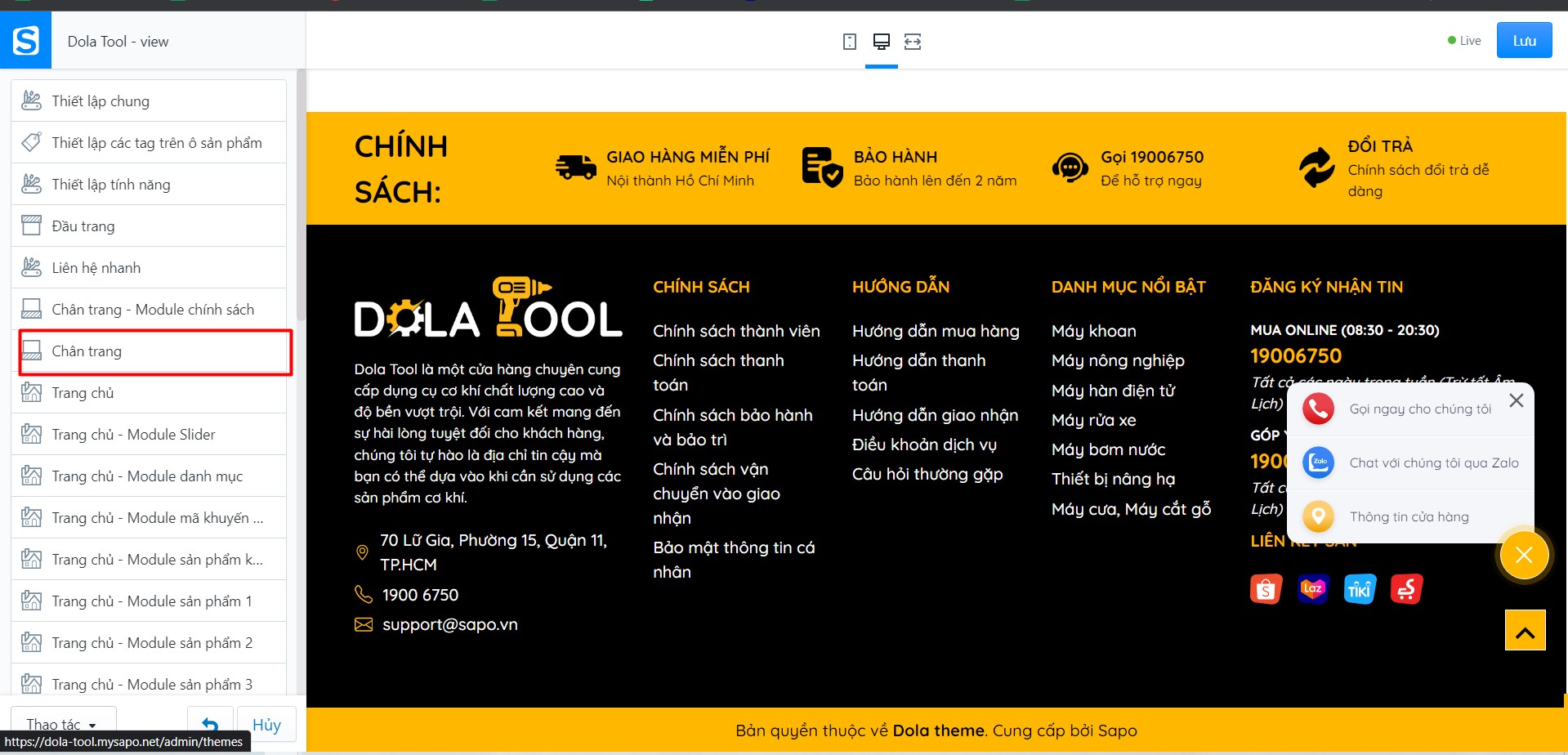The width and height of the screenshot is (1568, 755).
Task: Open Trang chủ section
Action: point(149,392)
